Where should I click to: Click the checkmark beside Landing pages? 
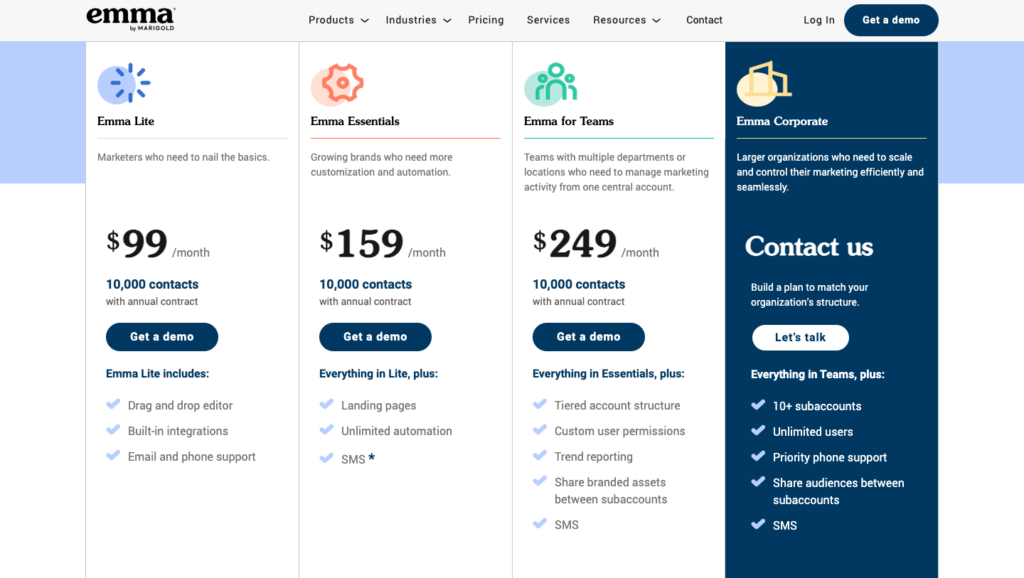point(327,404)
